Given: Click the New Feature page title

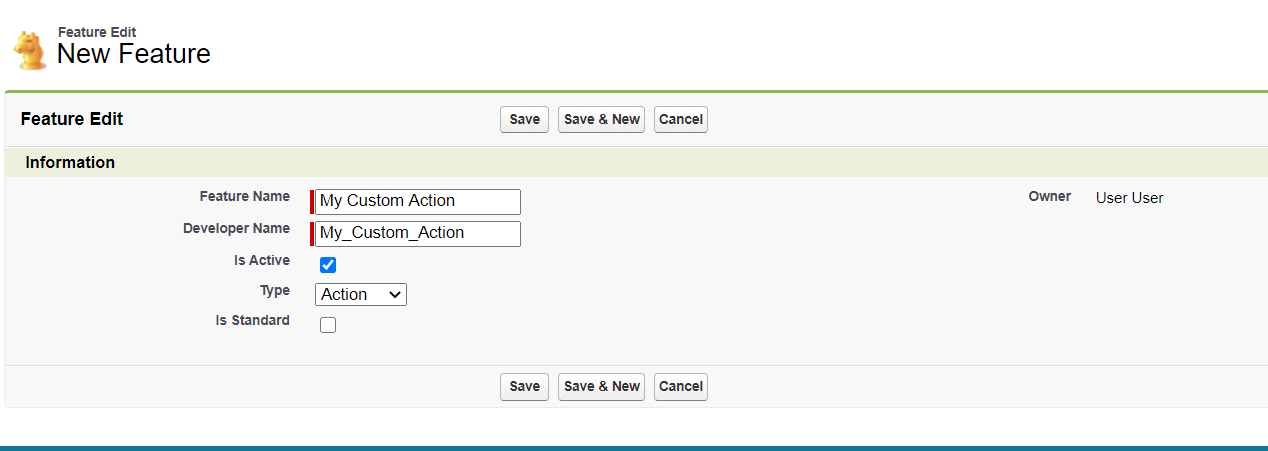Looking at the screenshot, I should point(134,54).
